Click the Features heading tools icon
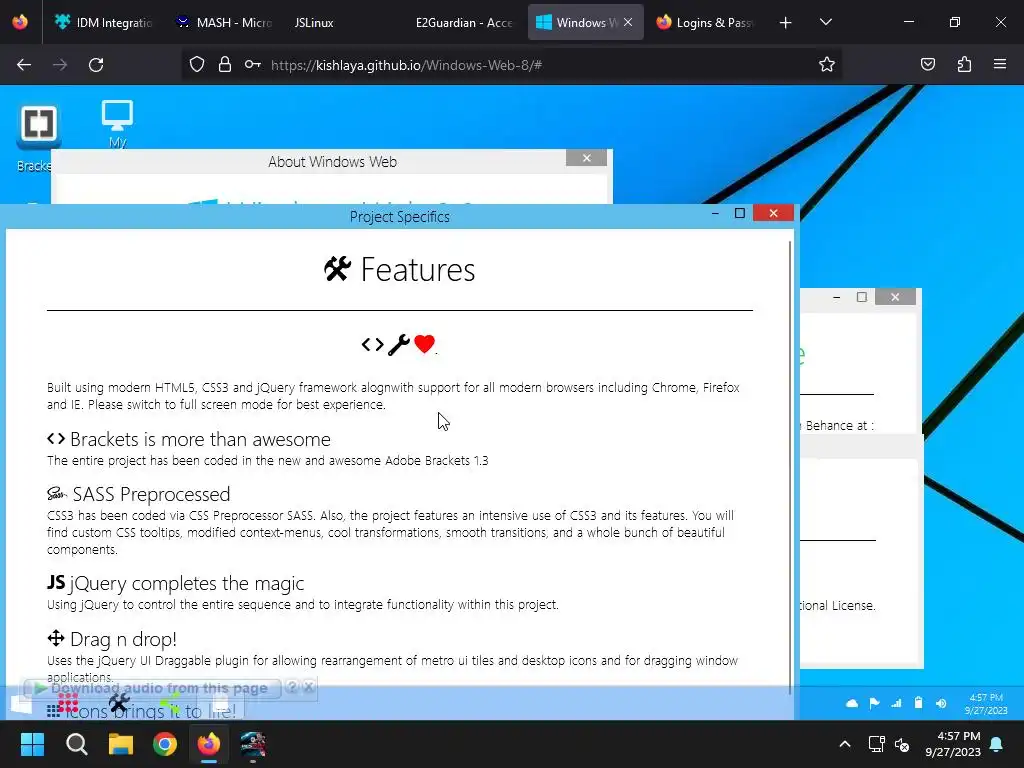 tap(338, 268)
